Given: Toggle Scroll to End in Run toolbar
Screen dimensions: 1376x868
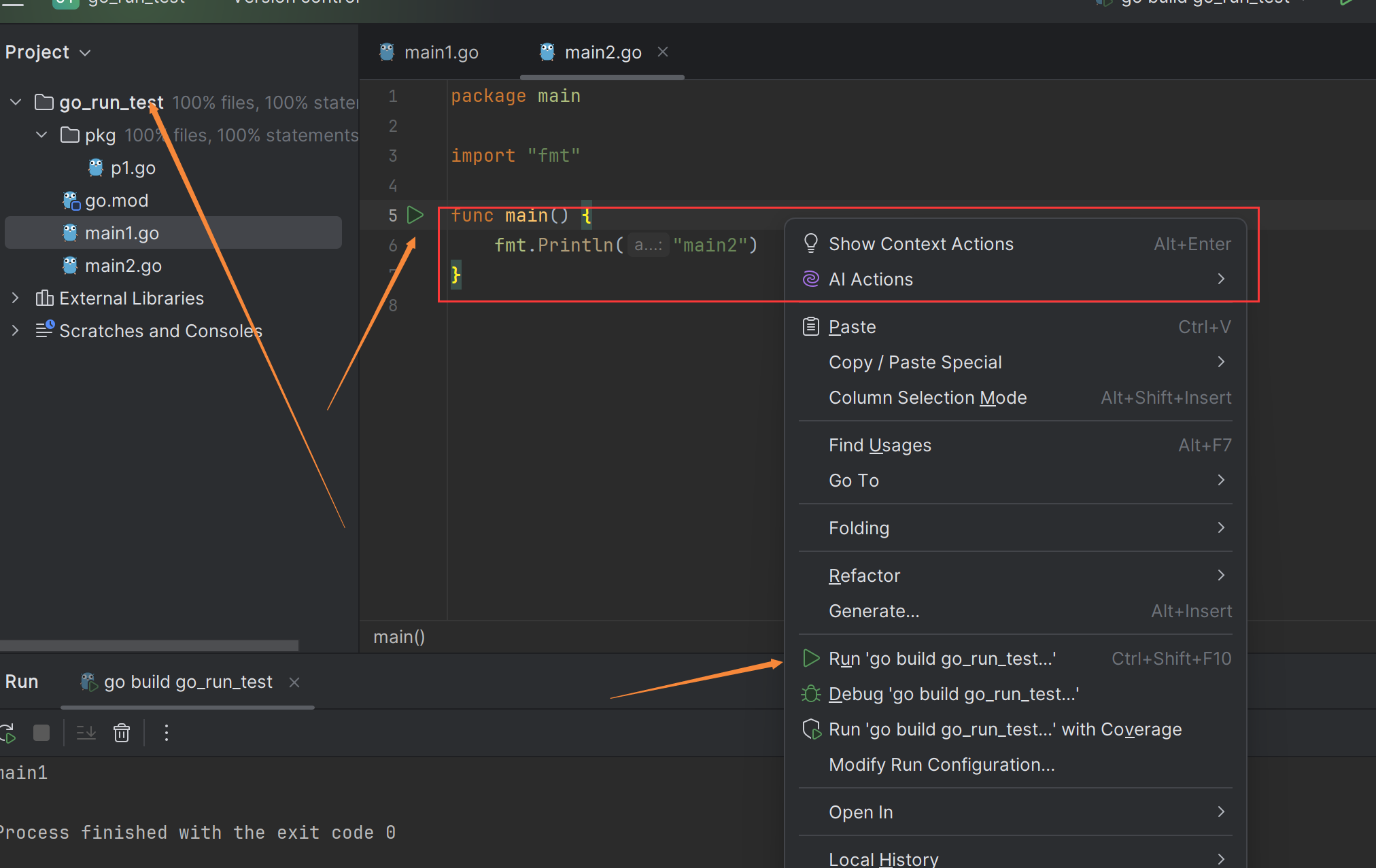Looking at the screenshot, I should [x=86, y=733].
